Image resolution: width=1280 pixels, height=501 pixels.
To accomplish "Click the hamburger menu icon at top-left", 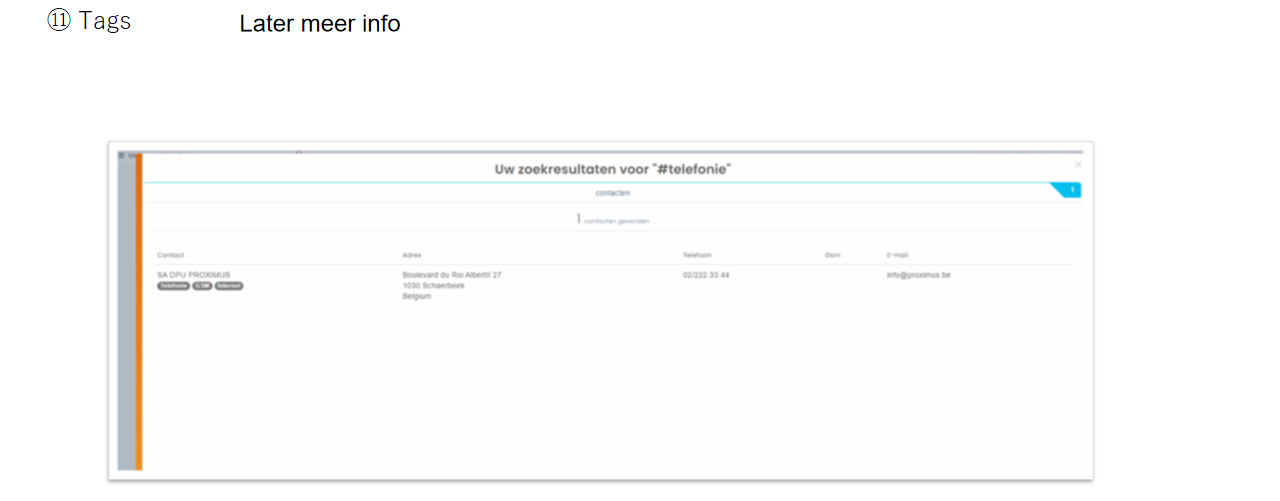I will tap(122, 155).
